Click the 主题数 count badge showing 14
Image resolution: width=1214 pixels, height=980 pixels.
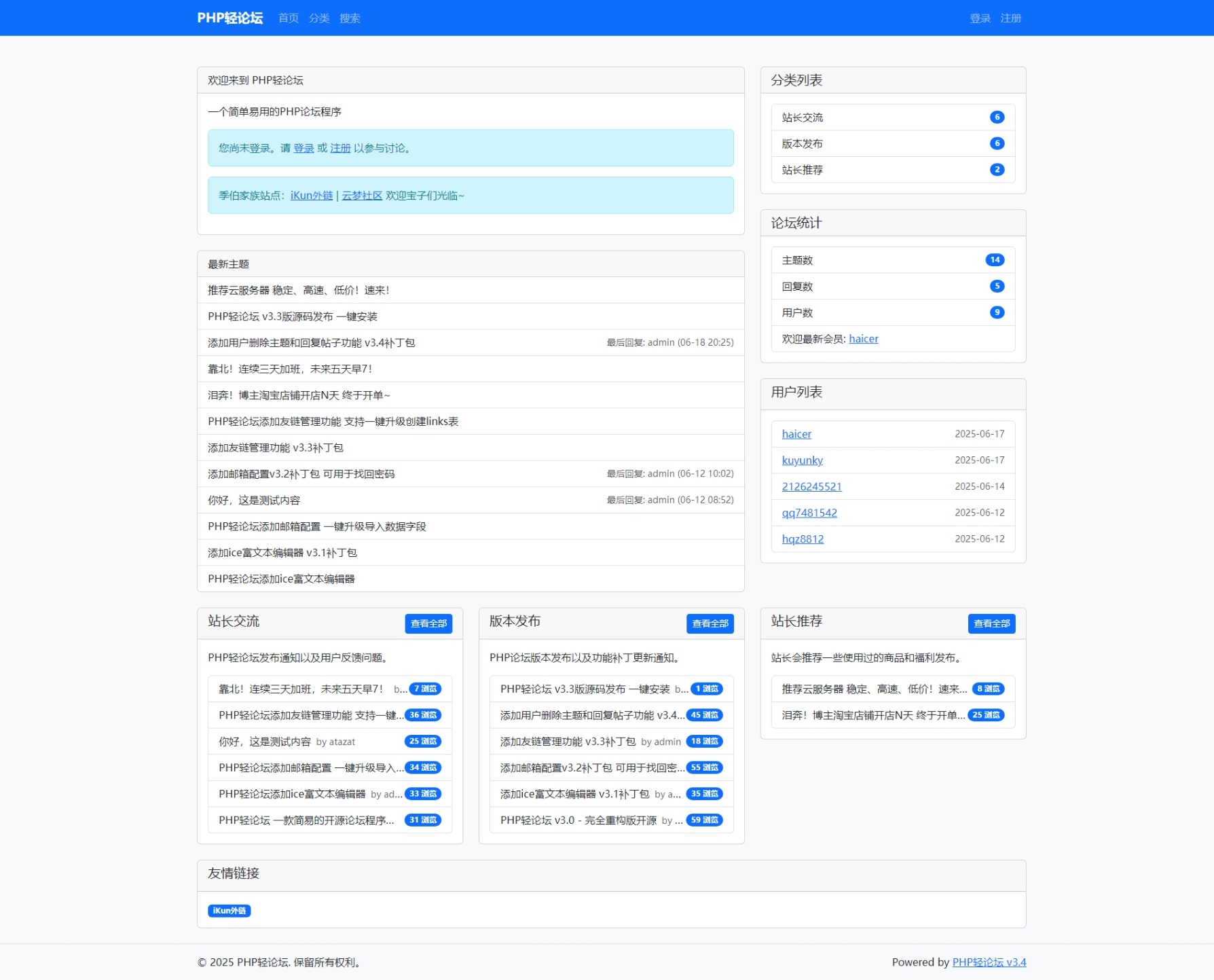995,259
